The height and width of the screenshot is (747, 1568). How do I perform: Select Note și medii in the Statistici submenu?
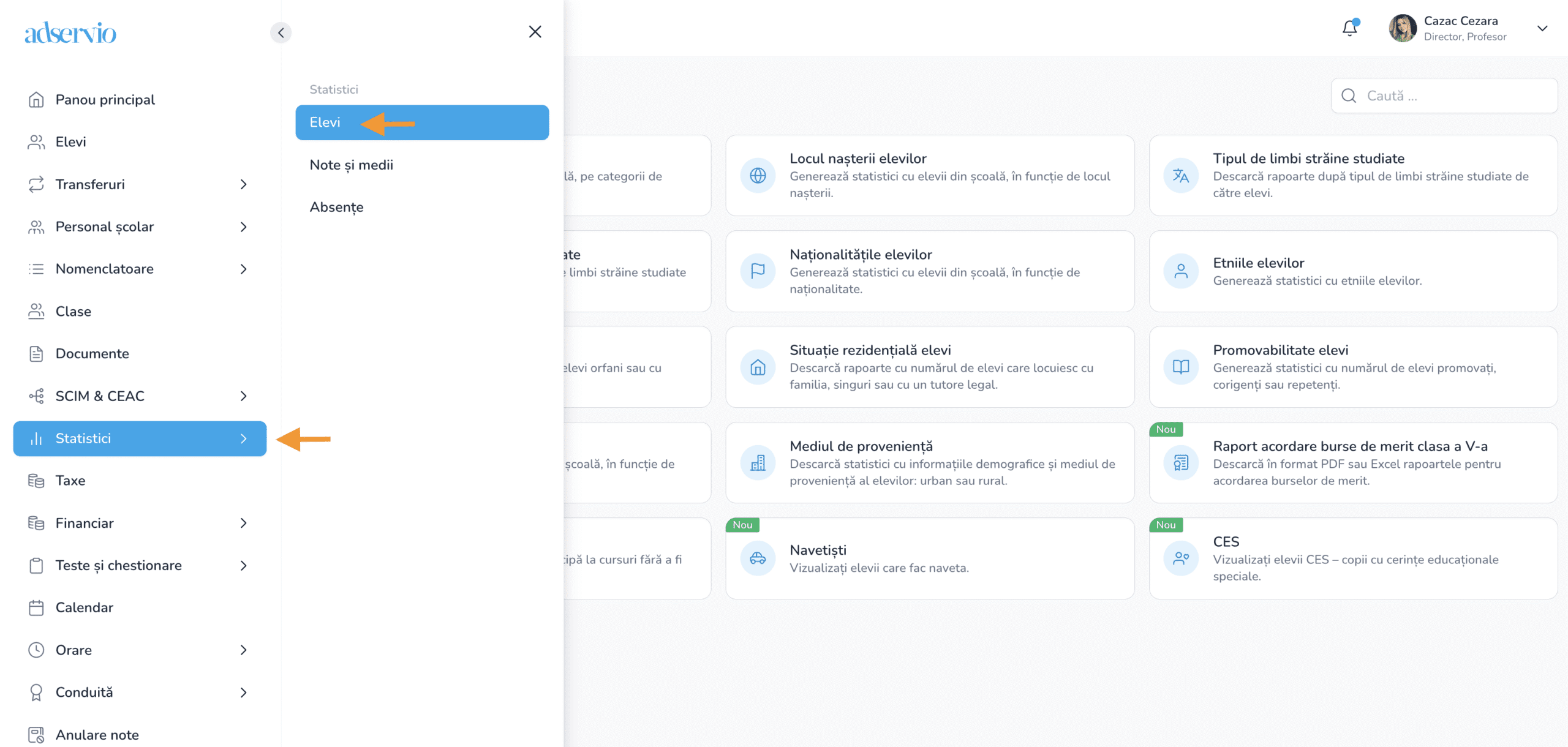point(352,165)
